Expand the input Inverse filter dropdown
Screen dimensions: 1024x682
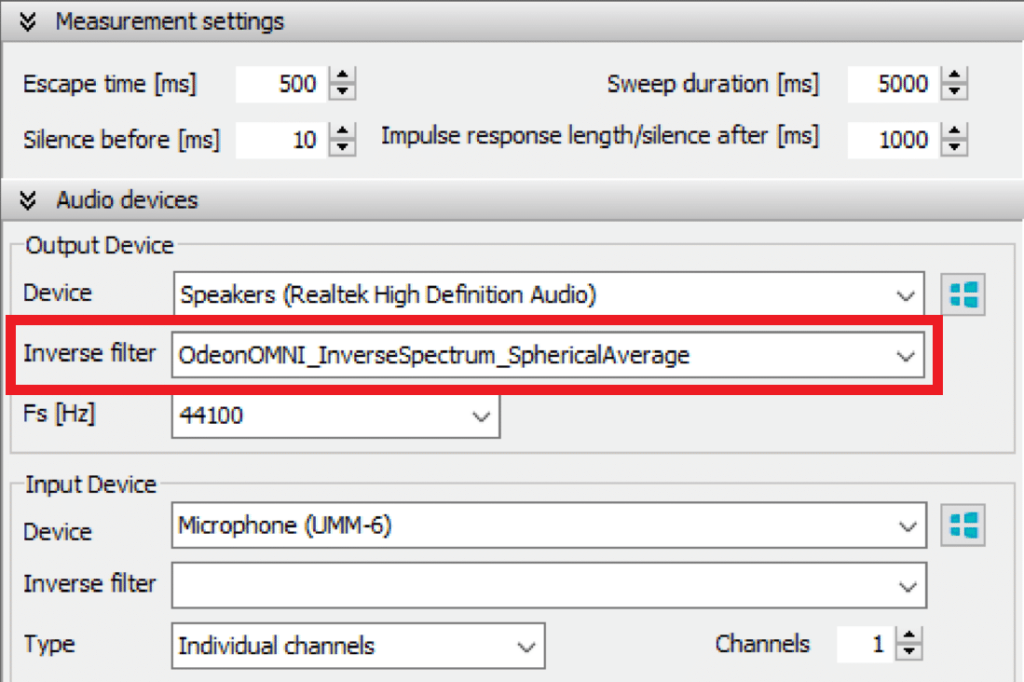905,586
